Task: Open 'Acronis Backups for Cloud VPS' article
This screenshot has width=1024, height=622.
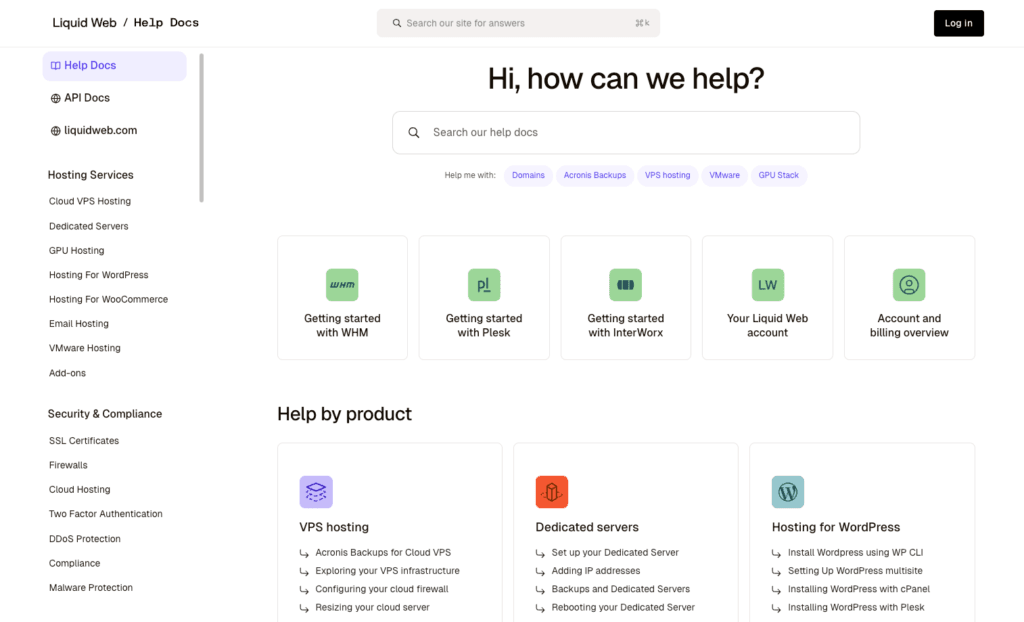Action: click(x=383, y=553)
